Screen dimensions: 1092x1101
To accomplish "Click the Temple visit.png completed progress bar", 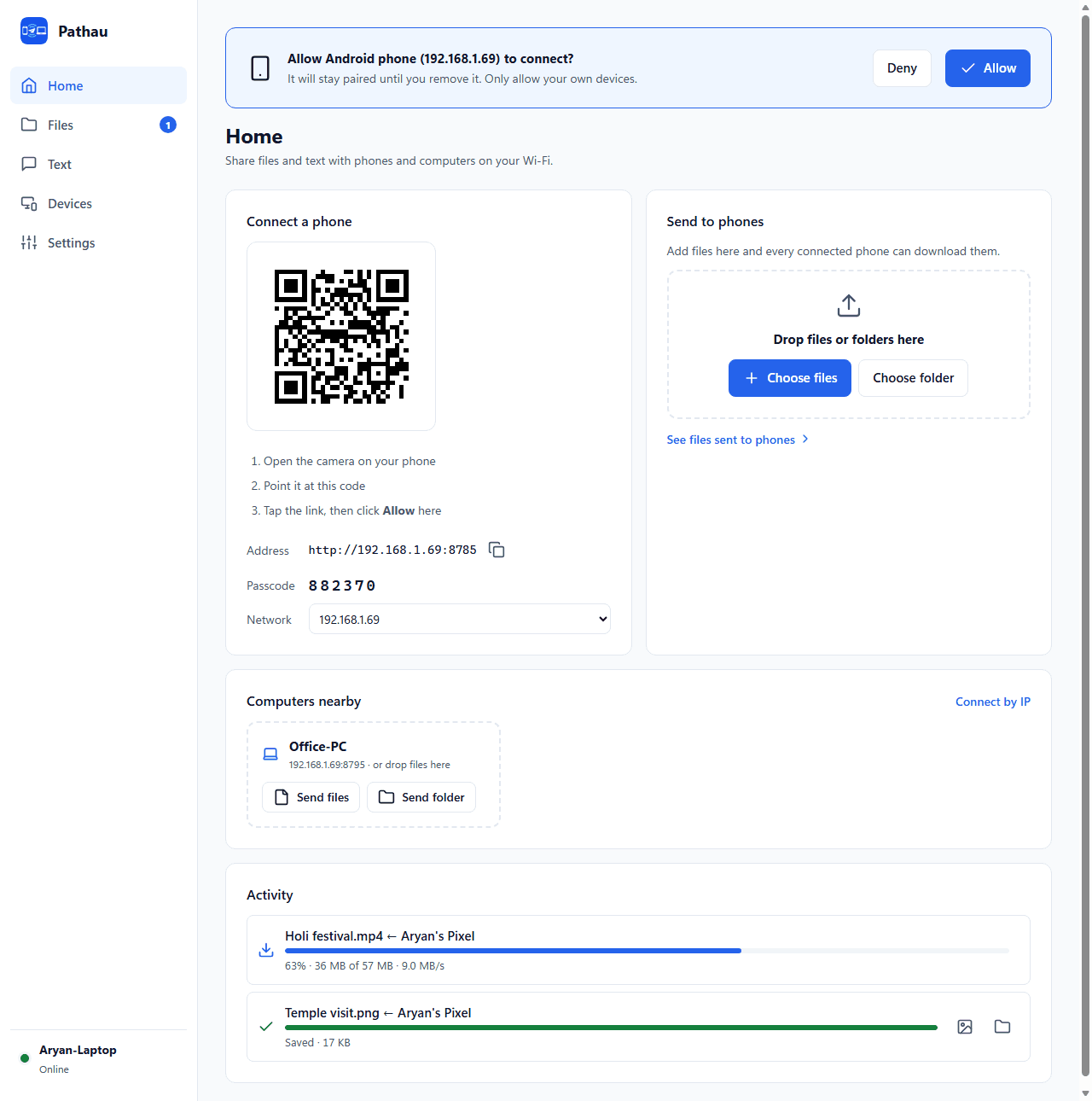I will coord(611,1028).
